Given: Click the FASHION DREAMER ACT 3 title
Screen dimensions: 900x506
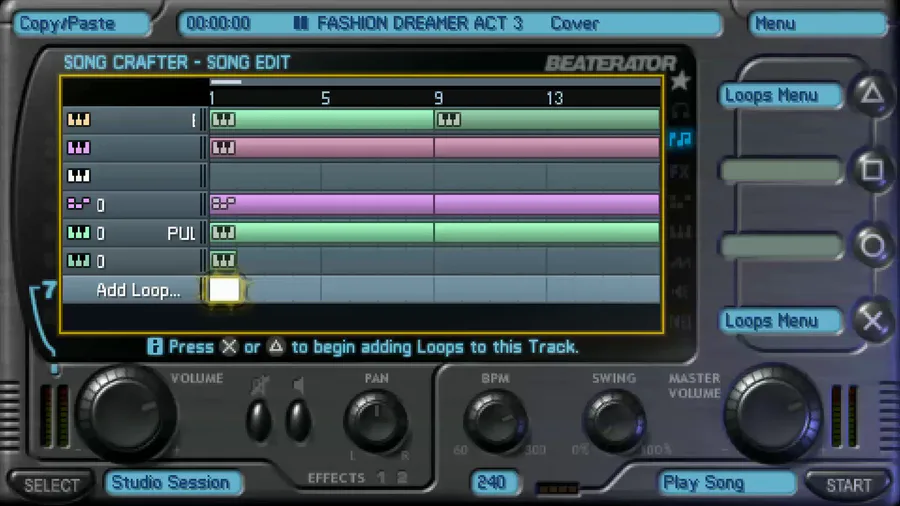Looking at the screenshot, I should (x=420, y=23).
